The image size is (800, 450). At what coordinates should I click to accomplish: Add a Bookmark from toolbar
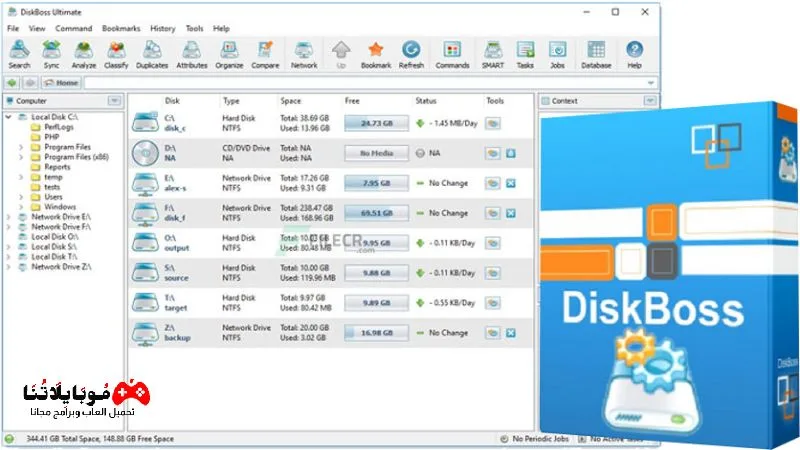coord(376,55)
